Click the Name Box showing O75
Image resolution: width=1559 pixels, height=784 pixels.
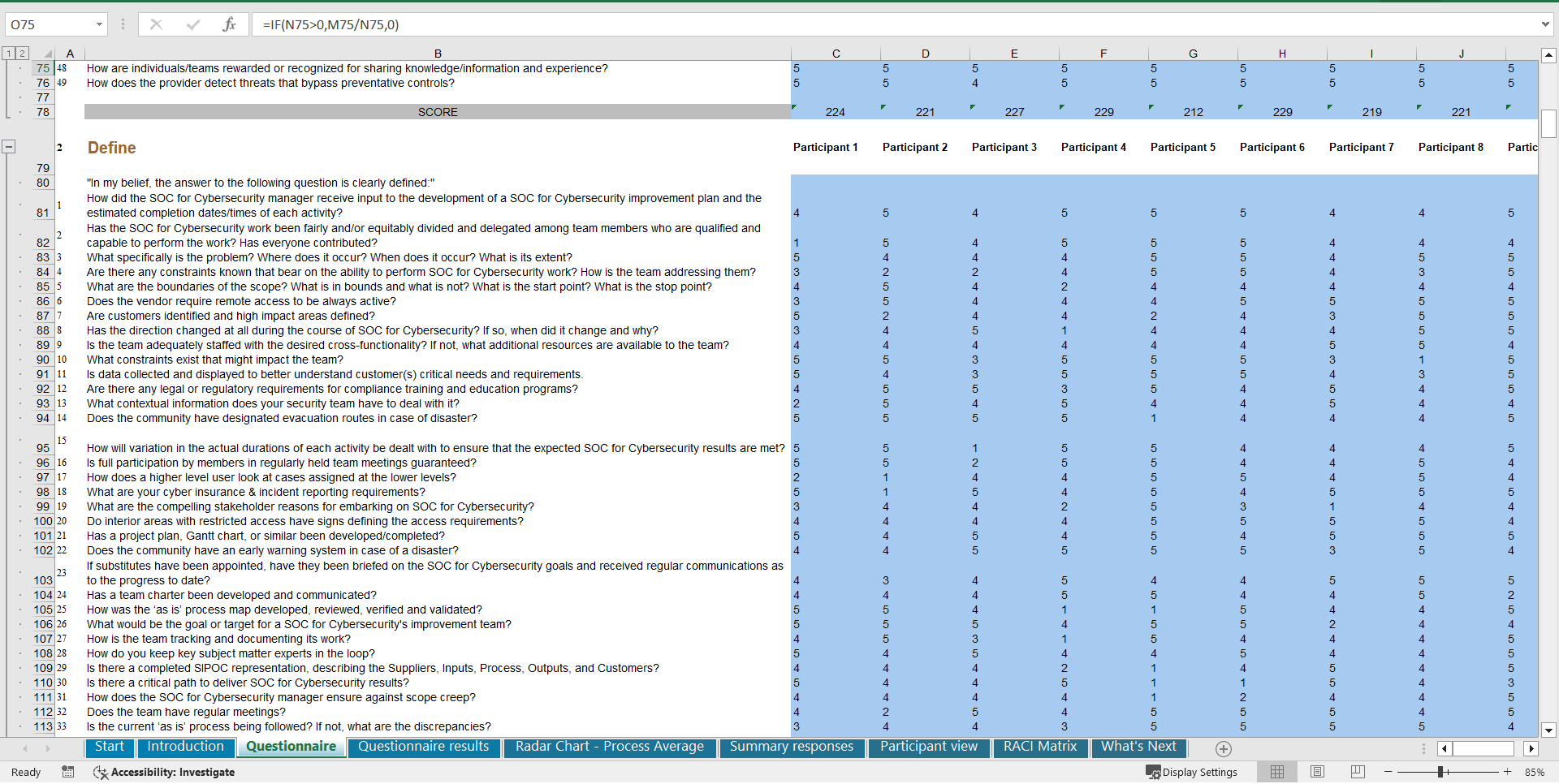49,24
